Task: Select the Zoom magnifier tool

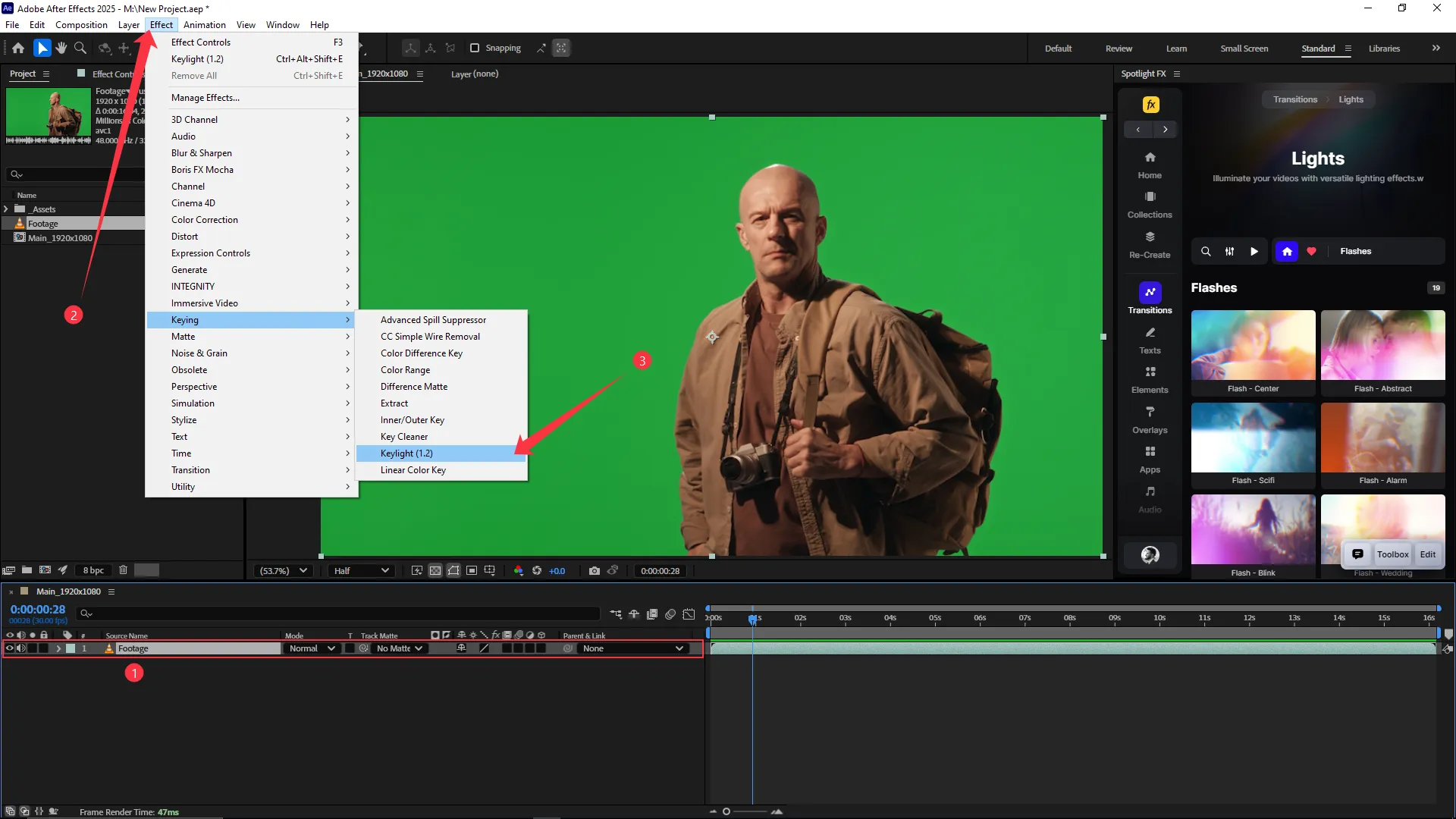Action: pyautogui.click(x=80, y=48)
